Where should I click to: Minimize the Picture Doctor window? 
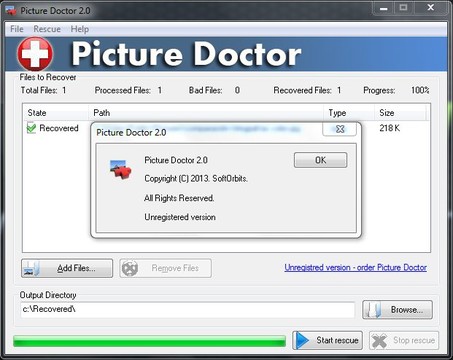coord(384,8)
